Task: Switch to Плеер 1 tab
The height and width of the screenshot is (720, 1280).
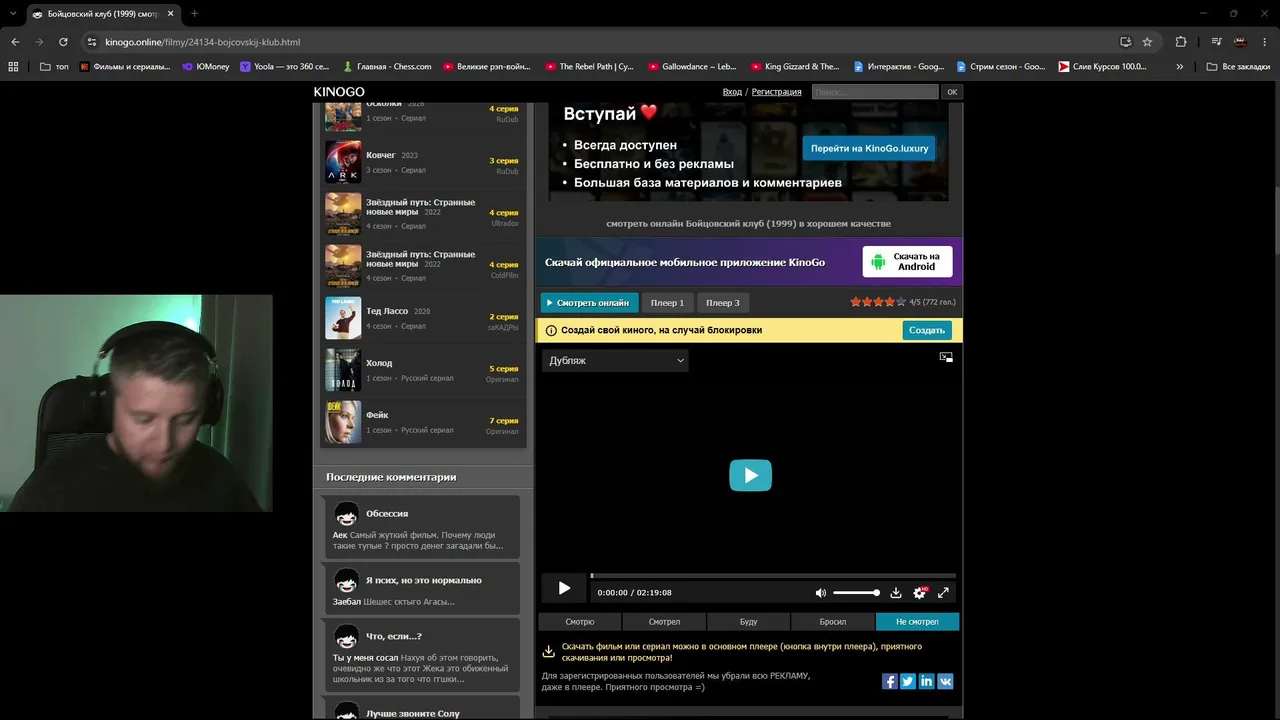Action: coord(667,303)
